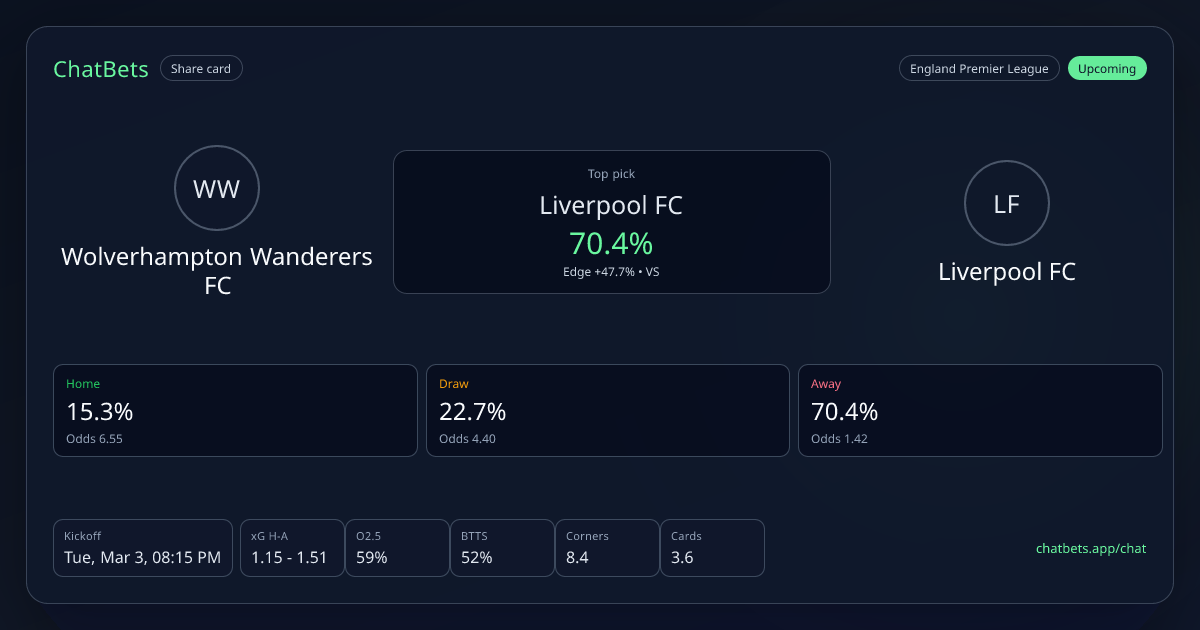
Task: Click the Cards 3.6 stat box
Action: tap(712, 548)
